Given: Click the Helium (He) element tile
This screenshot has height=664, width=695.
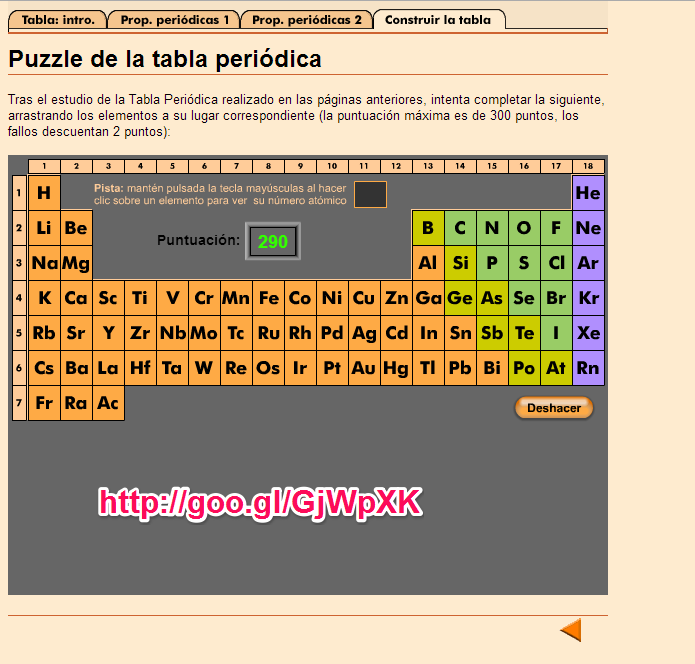Looking at the screenshot, I should point(589,193).
